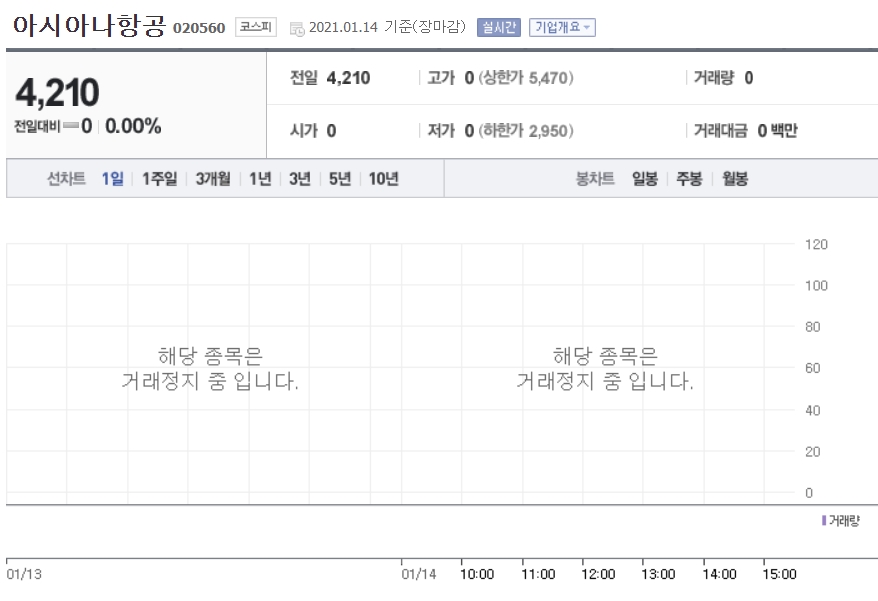Click the 실시간 real-time button

(x=498, y=27)
